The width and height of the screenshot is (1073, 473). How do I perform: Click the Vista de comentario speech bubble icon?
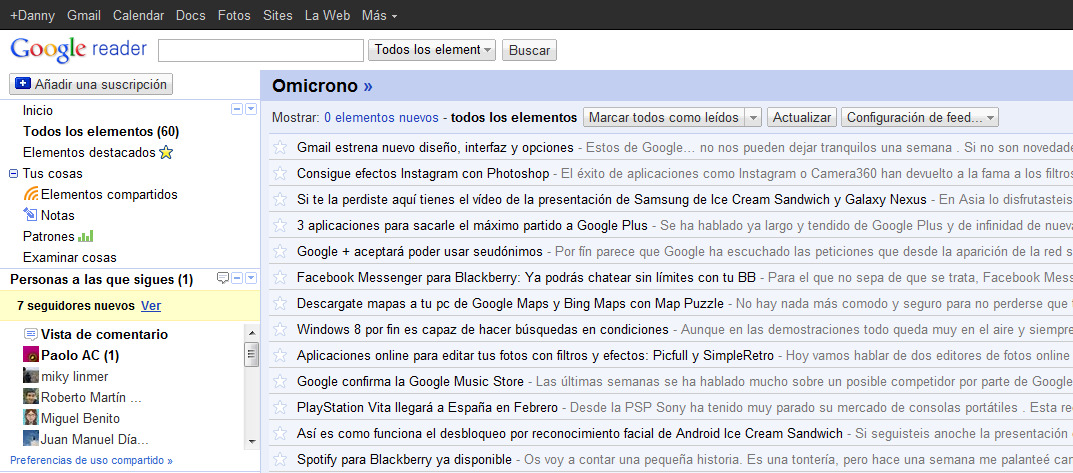tap(30, 334)
